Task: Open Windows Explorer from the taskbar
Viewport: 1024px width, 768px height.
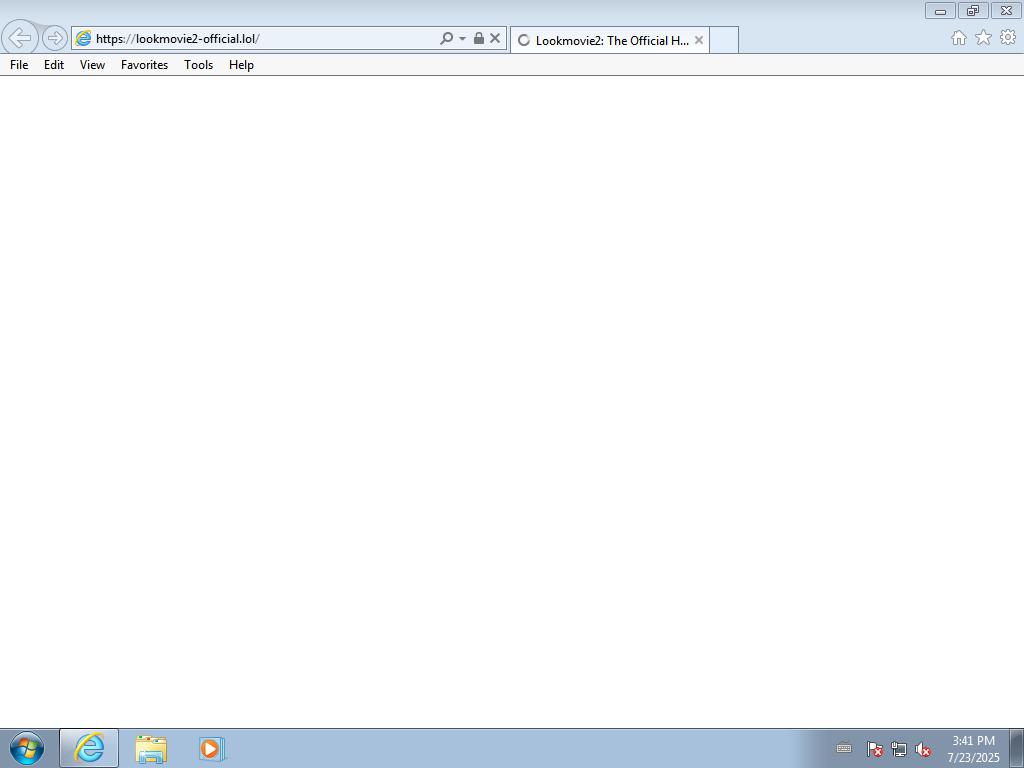Action: pyautogui.click(x=151, y=749)
